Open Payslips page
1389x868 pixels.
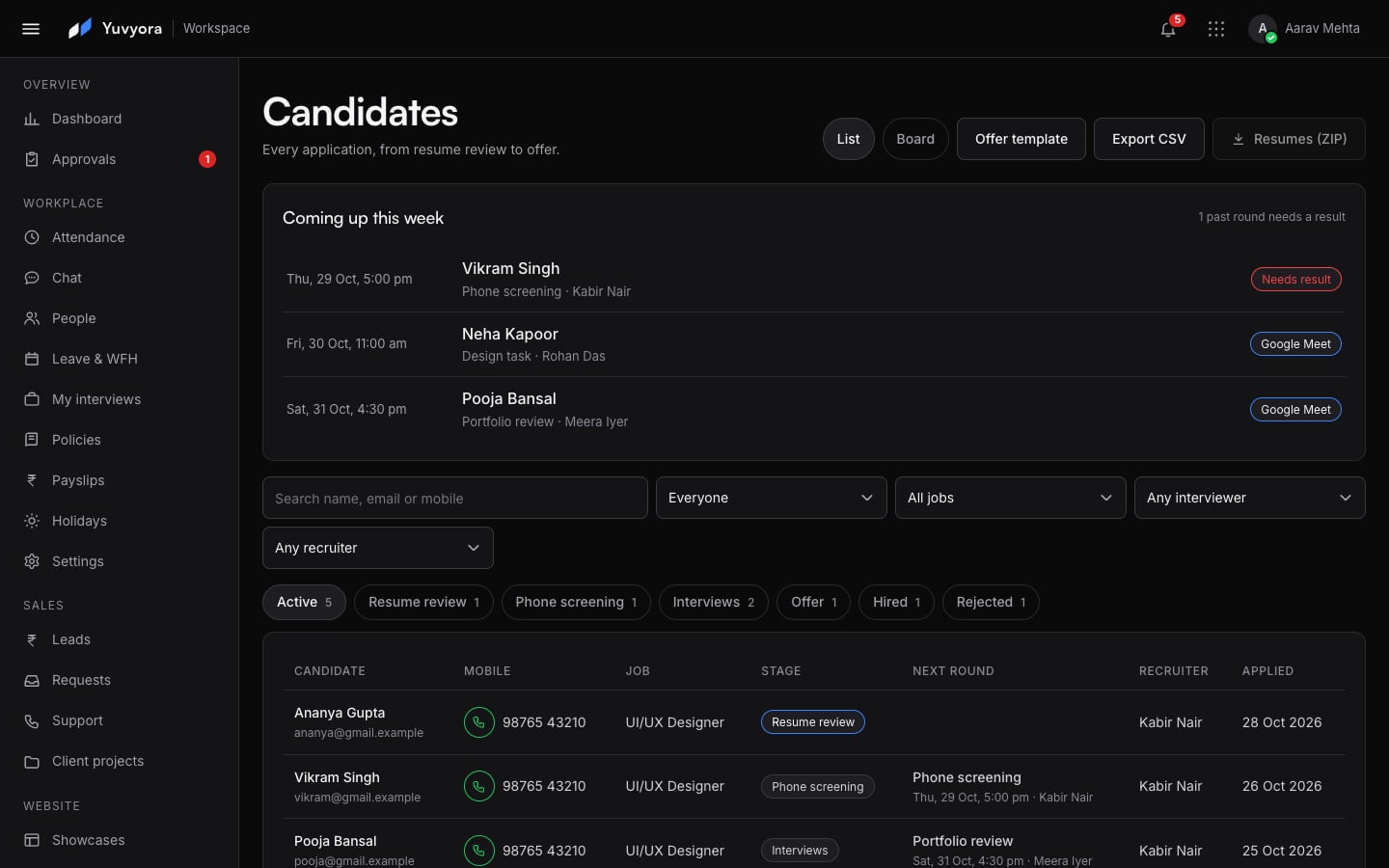click(120, 480)
